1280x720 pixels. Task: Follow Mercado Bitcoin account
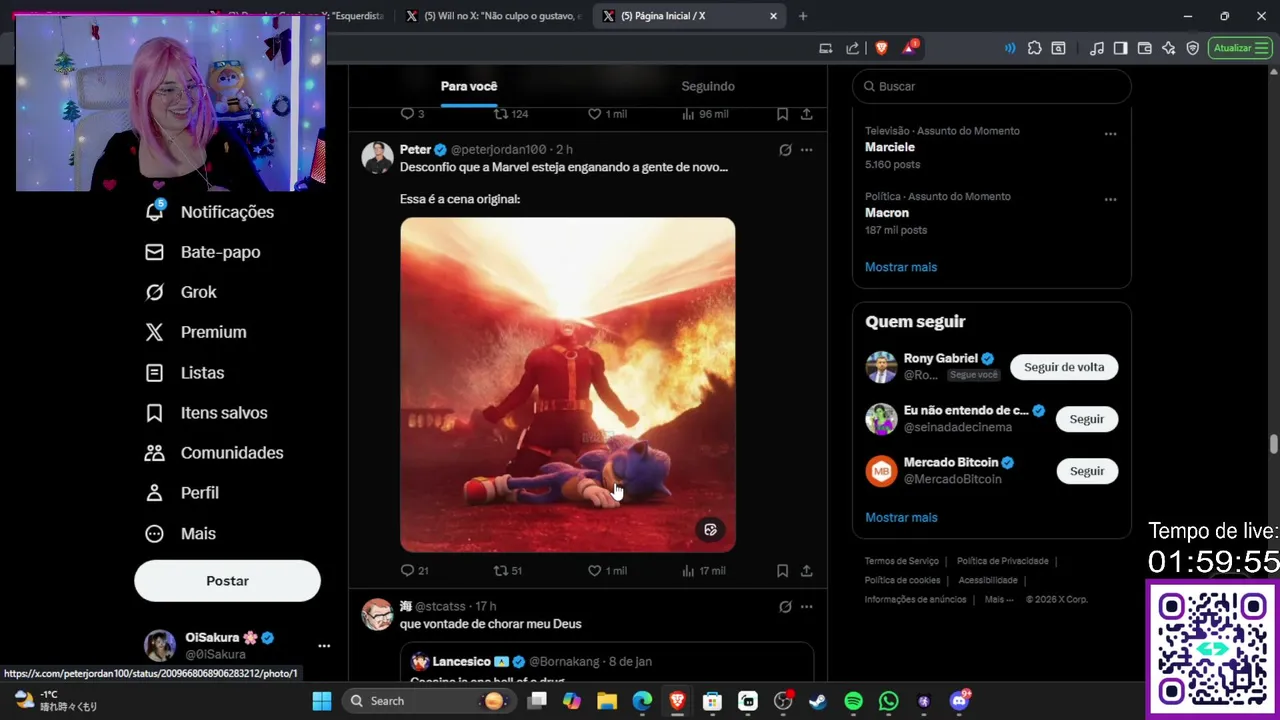point(1087,471)
